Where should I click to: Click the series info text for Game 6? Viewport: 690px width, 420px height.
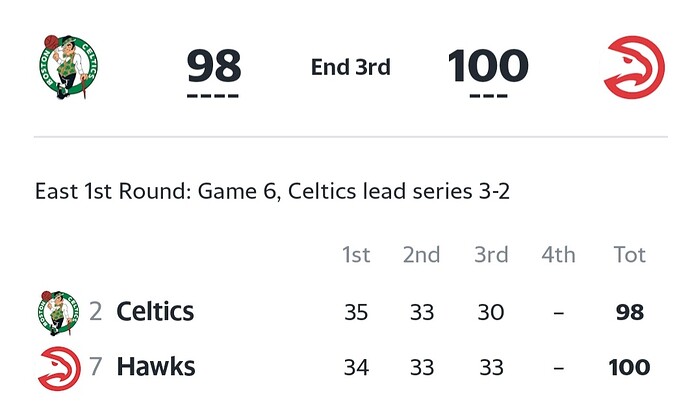[x=272, y=192]
